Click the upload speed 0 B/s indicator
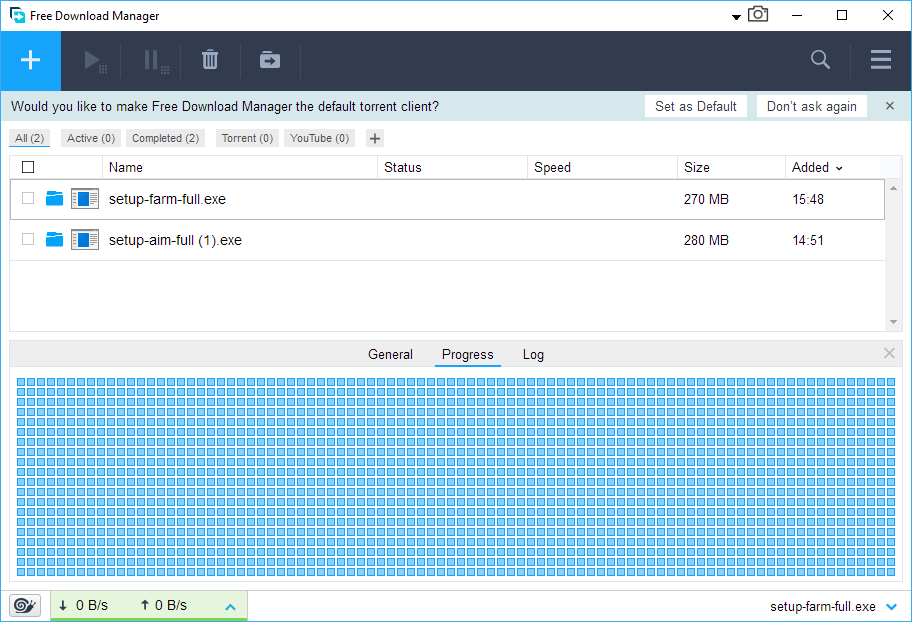This screenshot has height=622, width=912. coord(163,606)
